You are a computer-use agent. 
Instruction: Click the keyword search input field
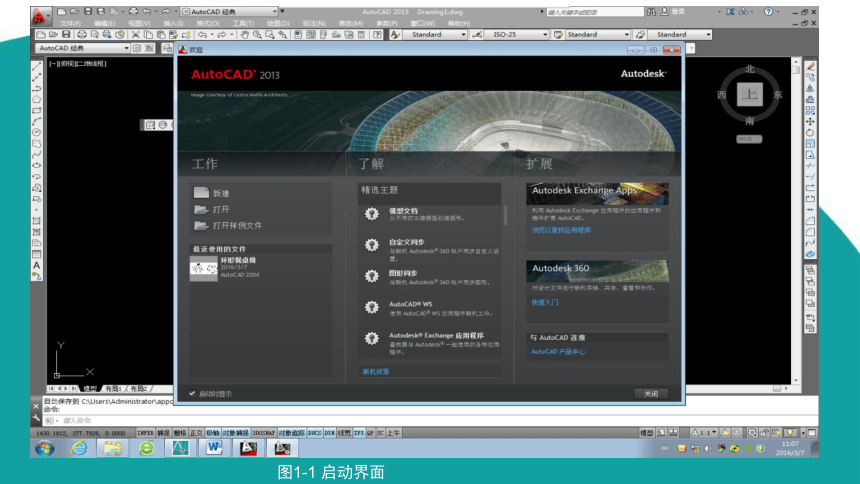tap(595, 12)
